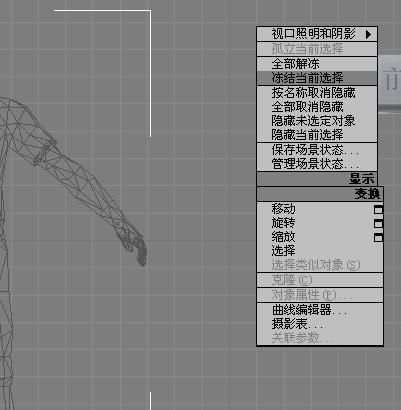Image resolution: width=401 pixels, height=410 pixels.
Task: Choose 选择 in transform menu
Action: [x=320, y=251]
